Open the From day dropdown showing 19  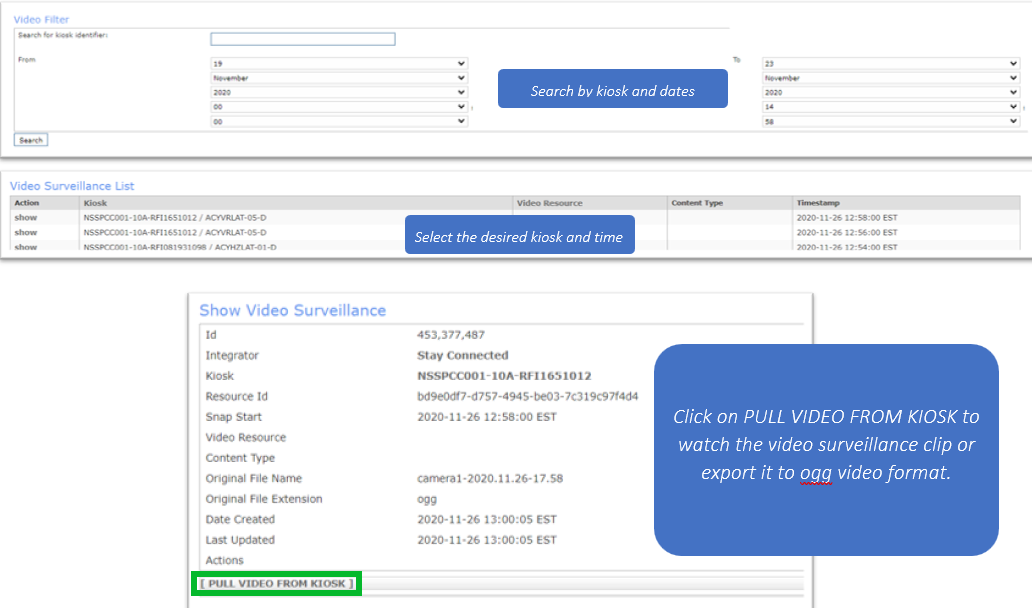[x=338, y=63]
